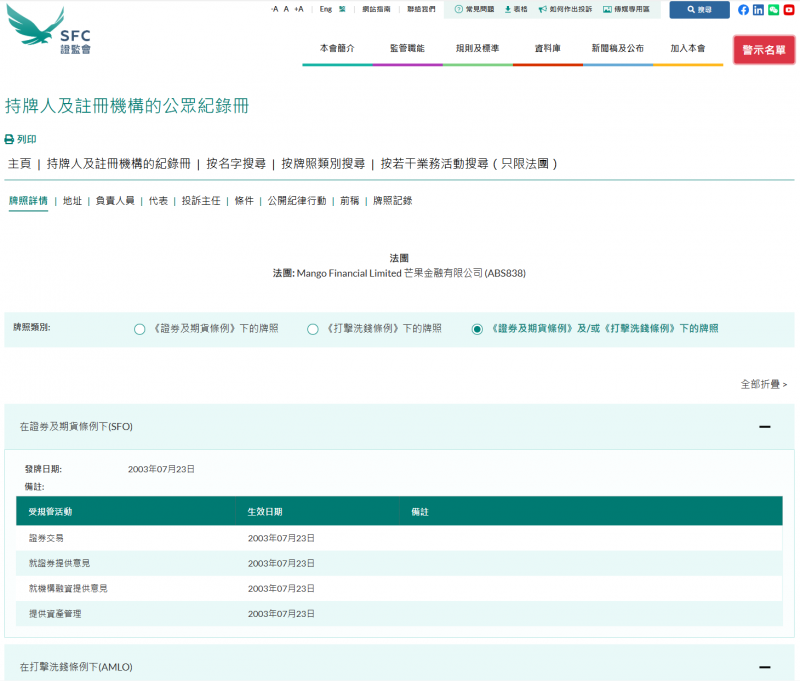
Task: Open 資料庫 main menu
Action: [x=547, y=48]
